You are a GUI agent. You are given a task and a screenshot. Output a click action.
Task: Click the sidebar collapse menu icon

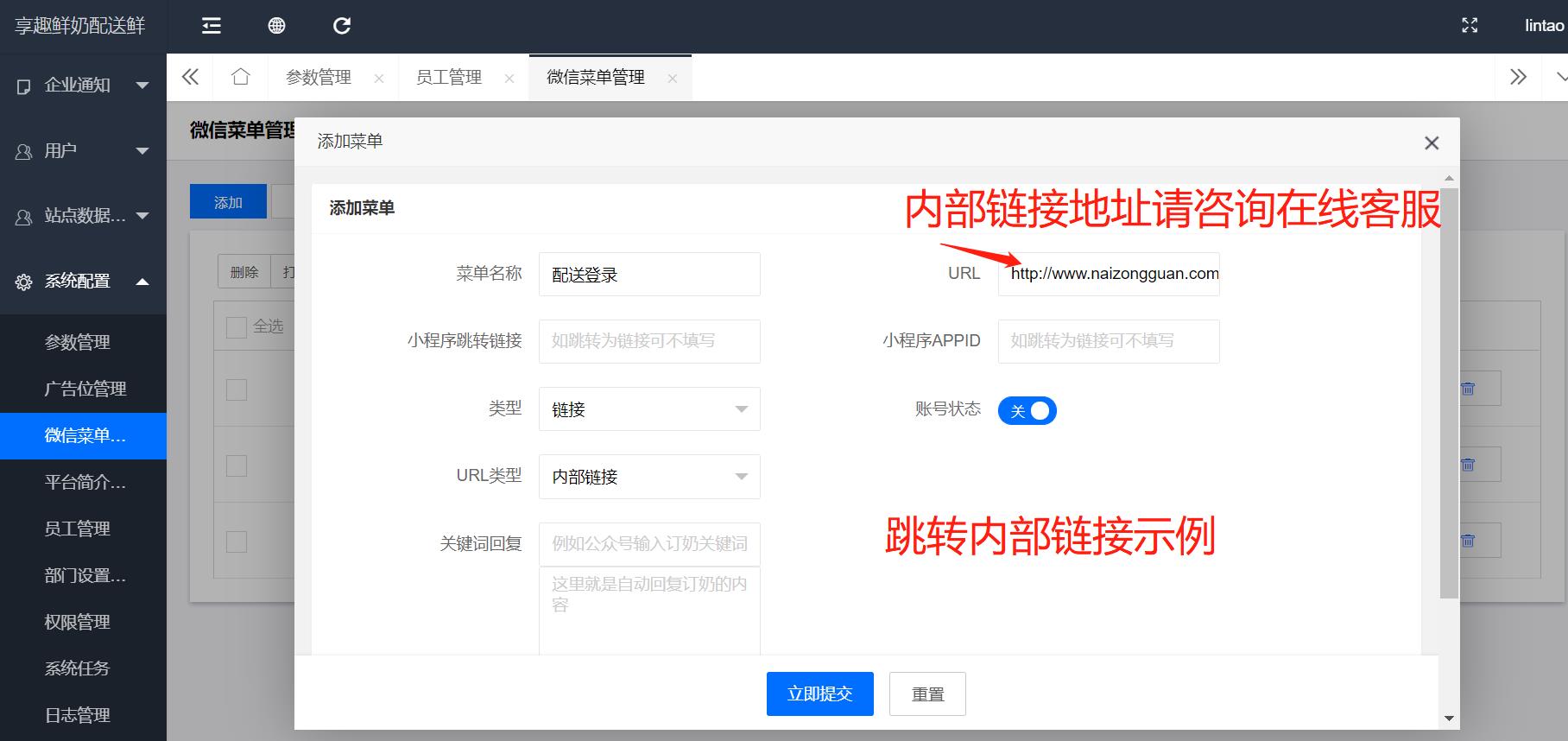point(212,26)
